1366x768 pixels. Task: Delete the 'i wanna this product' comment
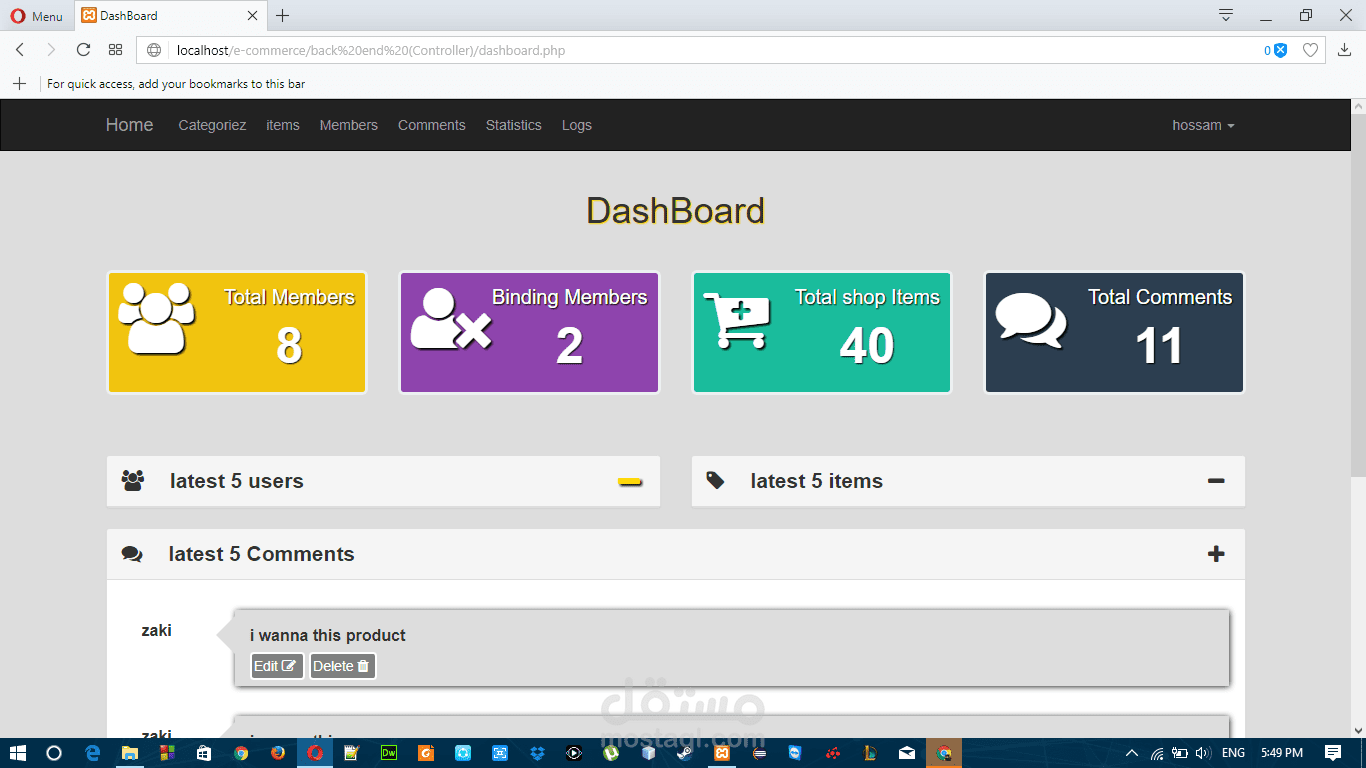pos(342,666)
